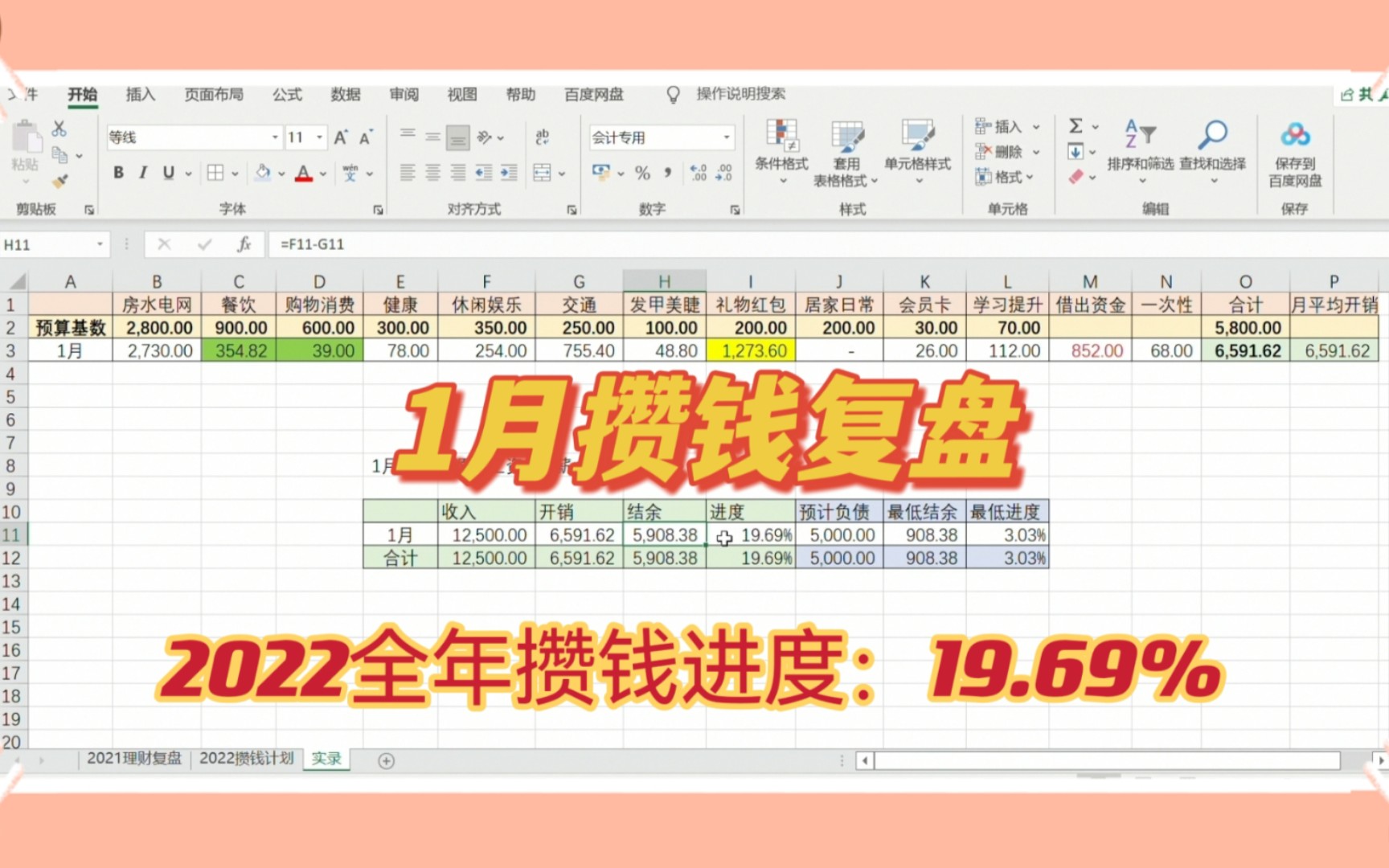Click the decrease indent icon
Screen dimensions: 1389x868
pos(483,172)
